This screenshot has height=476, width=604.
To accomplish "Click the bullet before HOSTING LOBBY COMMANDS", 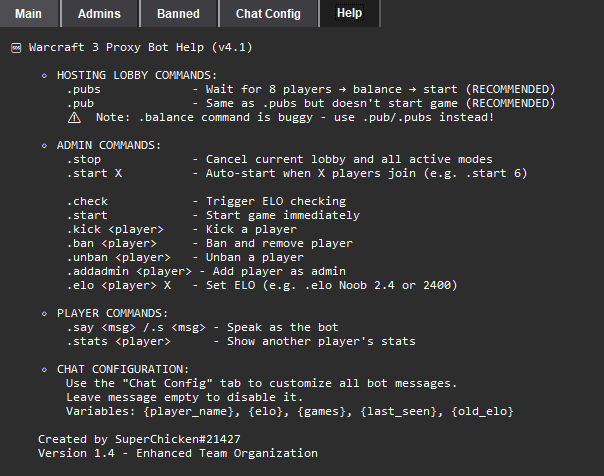I will click(x=44, y=75).
